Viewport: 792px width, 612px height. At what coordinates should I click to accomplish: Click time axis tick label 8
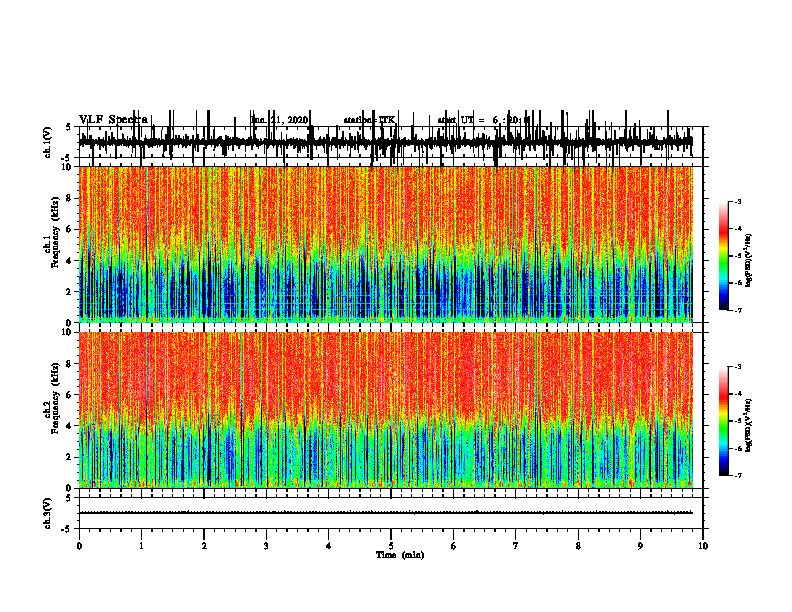(x=578, y=546)
